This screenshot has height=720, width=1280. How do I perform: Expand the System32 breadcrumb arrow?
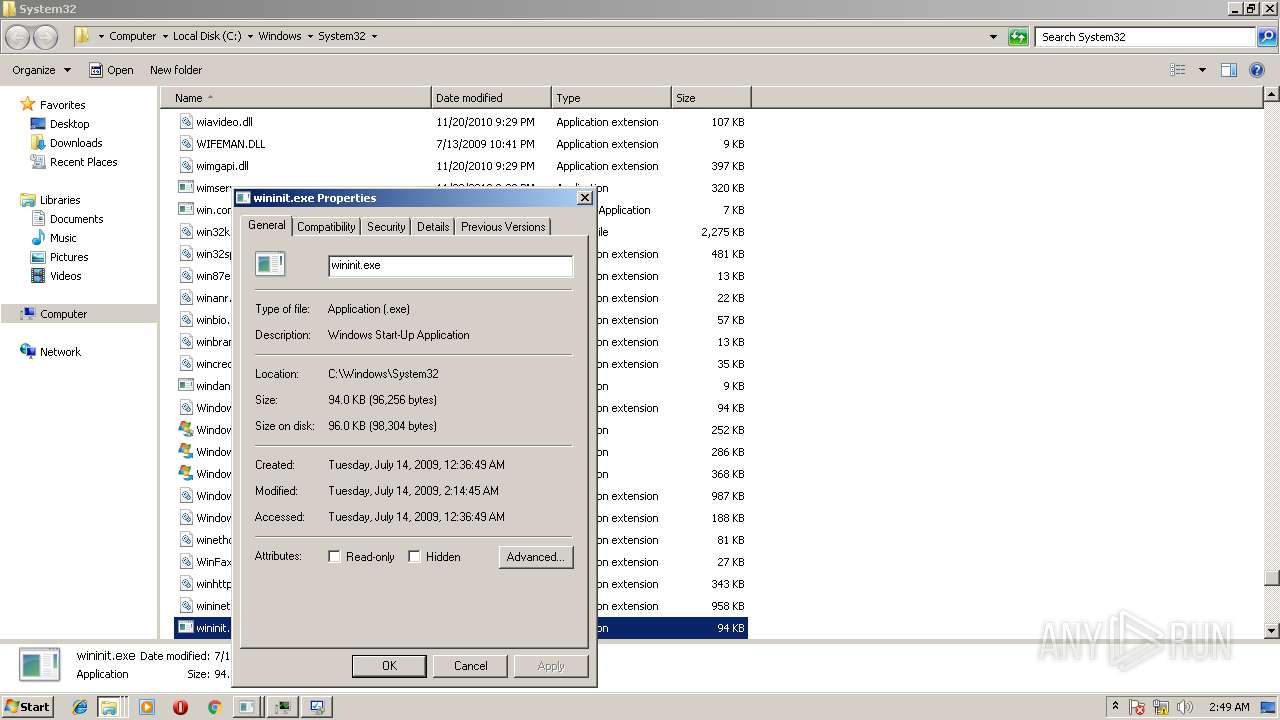374,36
